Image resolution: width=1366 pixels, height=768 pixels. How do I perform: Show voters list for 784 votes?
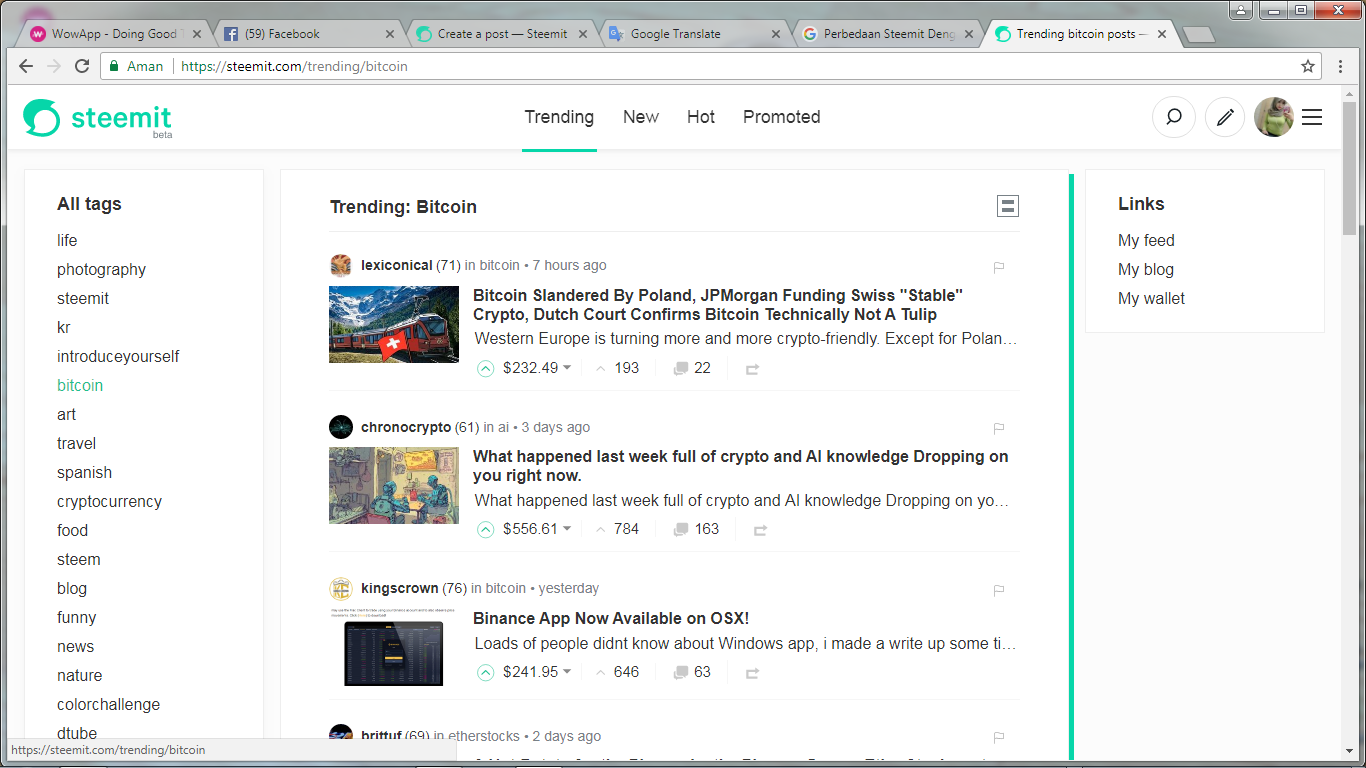point(617,529)
